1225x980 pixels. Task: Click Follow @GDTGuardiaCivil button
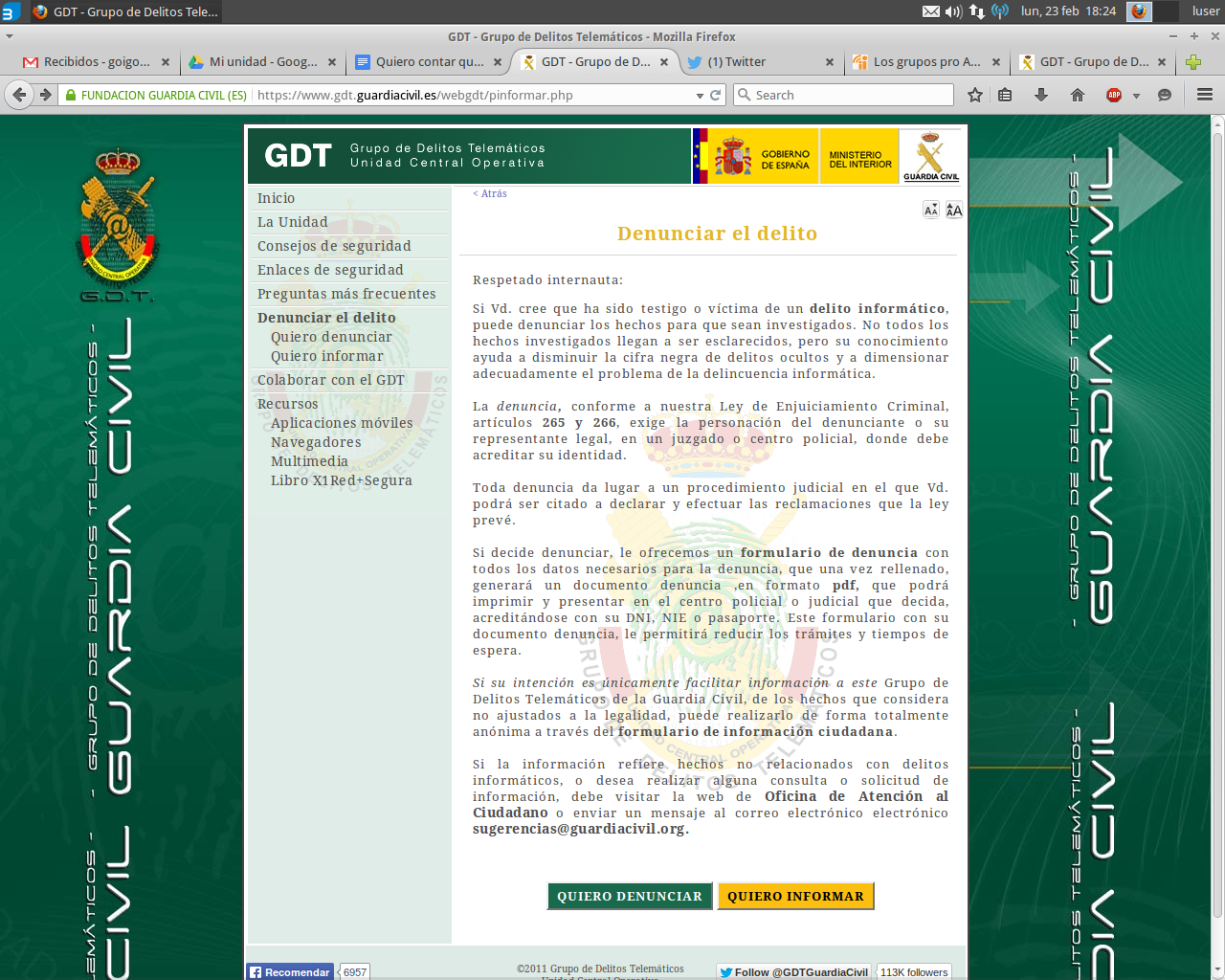pyautogui.click(x=793, y=971)
